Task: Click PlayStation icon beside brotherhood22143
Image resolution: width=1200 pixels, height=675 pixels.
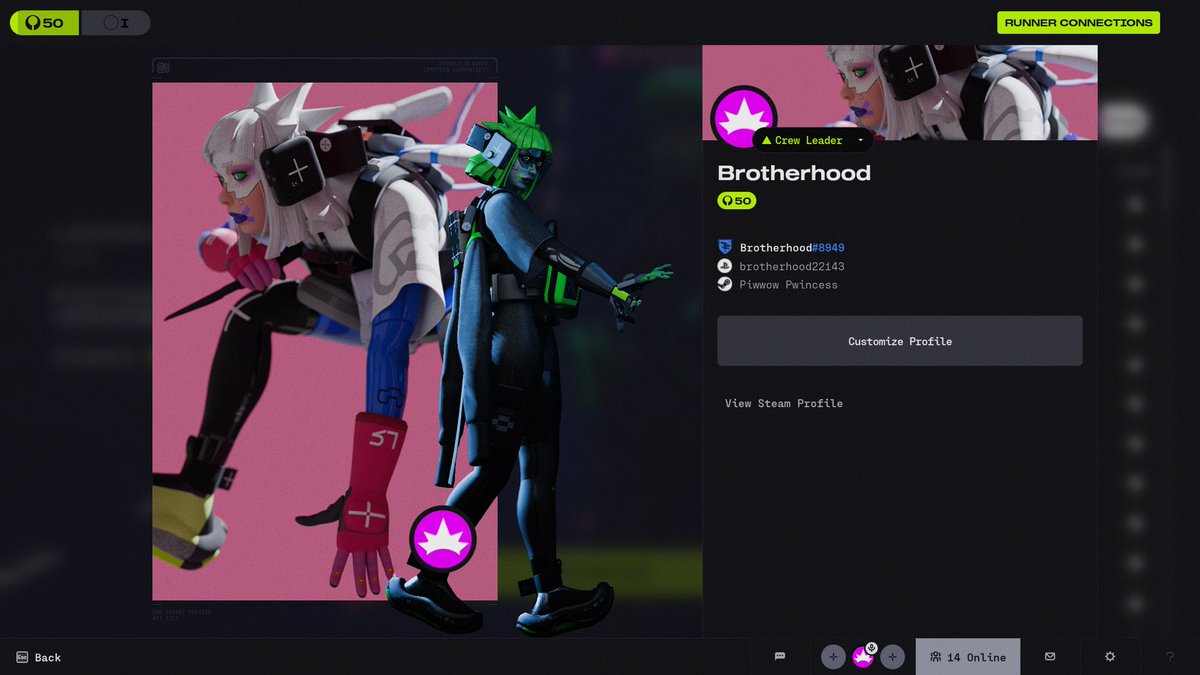Action: pos(725,266)
